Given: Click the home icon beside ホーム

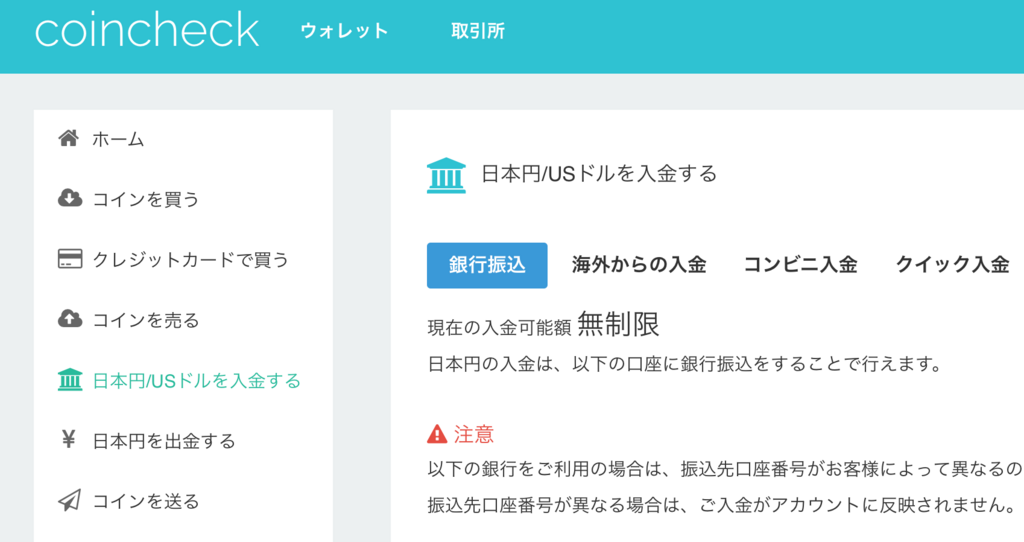Looking at the screenshot, I should (x=69, y=138).
